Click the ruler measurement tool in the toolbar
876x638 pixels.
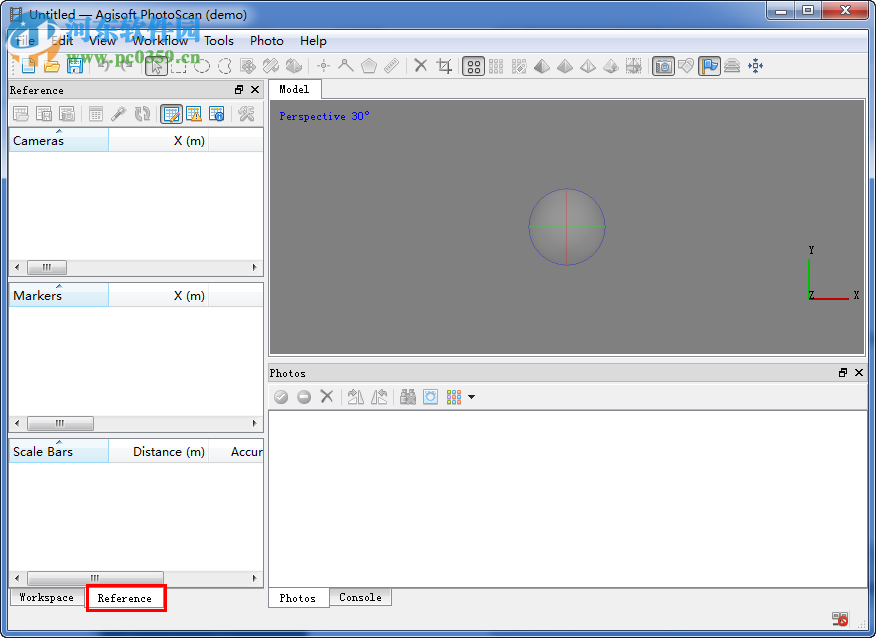click(390, 65)
